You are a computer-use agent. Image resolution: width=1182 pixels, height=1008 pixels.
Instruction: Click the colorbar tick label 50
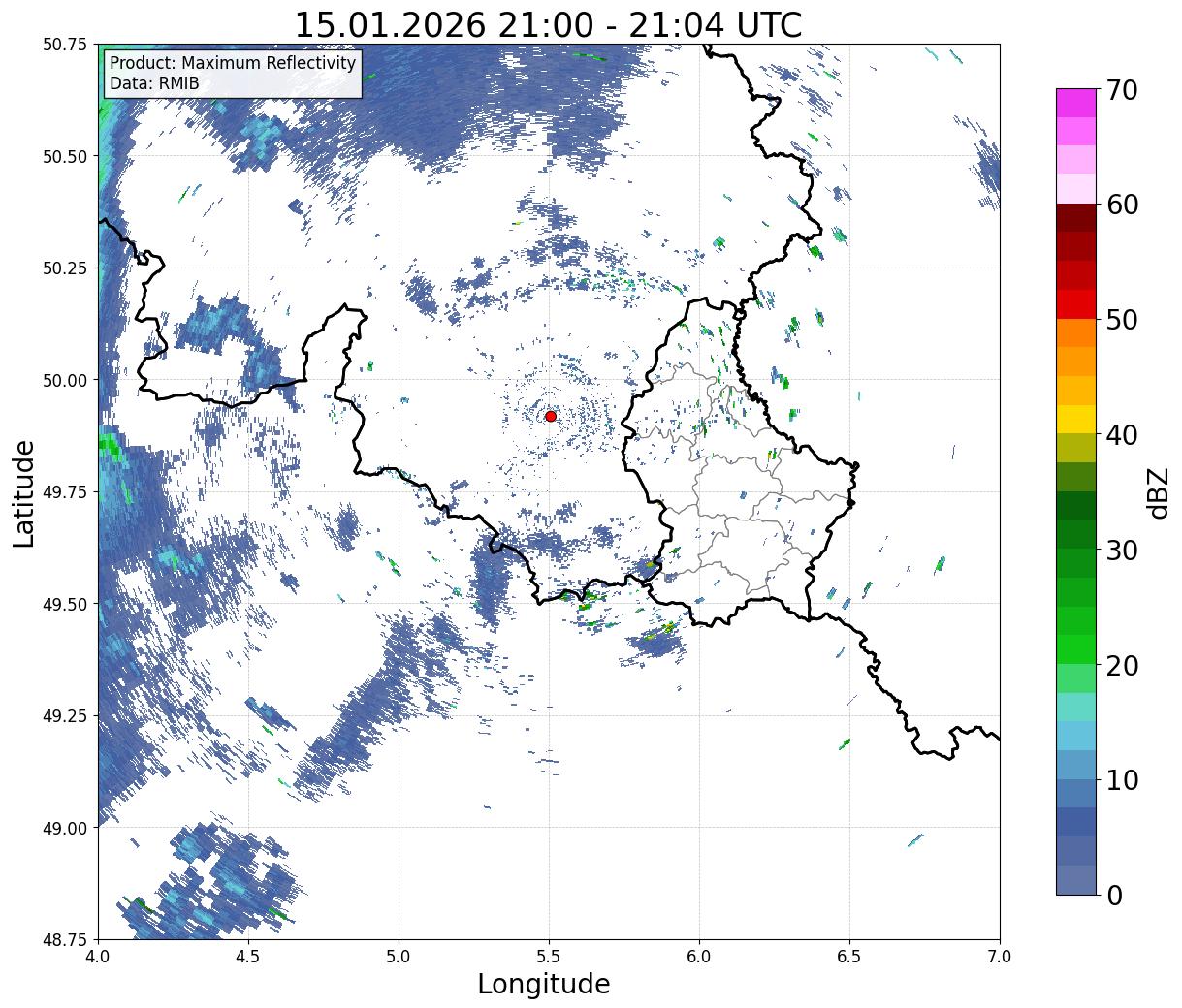1122,320
